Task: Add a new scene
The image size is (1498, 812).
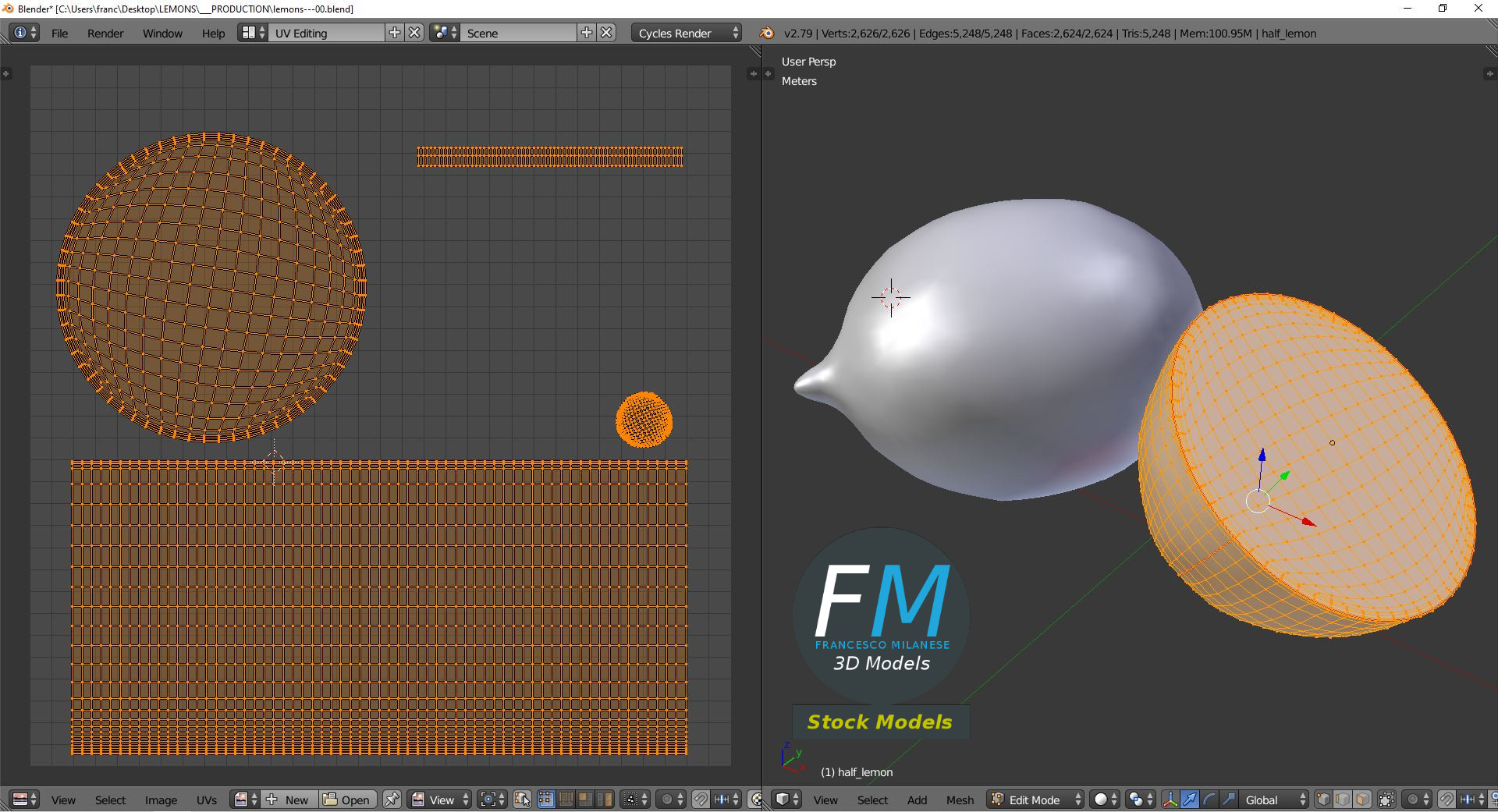Action: (587, 33)
